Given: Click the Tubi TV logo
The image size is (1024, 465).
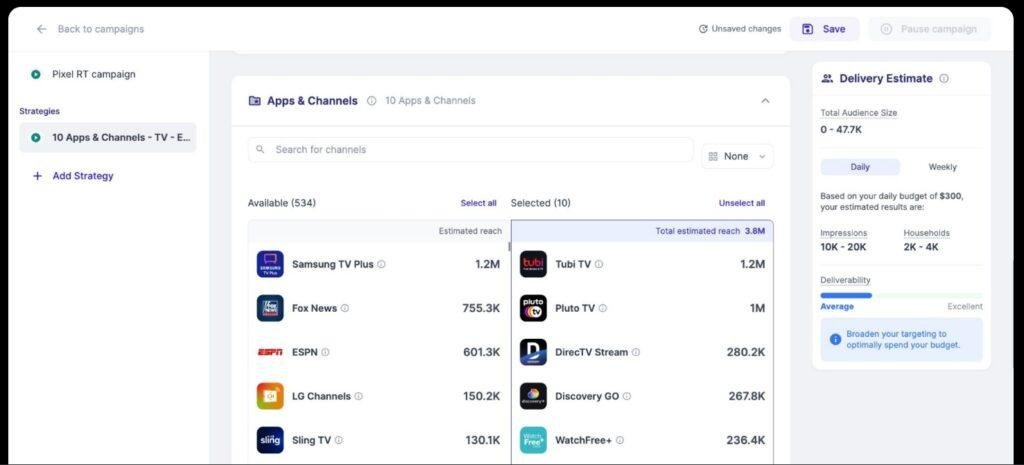Looking at the screenshot, I should [534, 264].
